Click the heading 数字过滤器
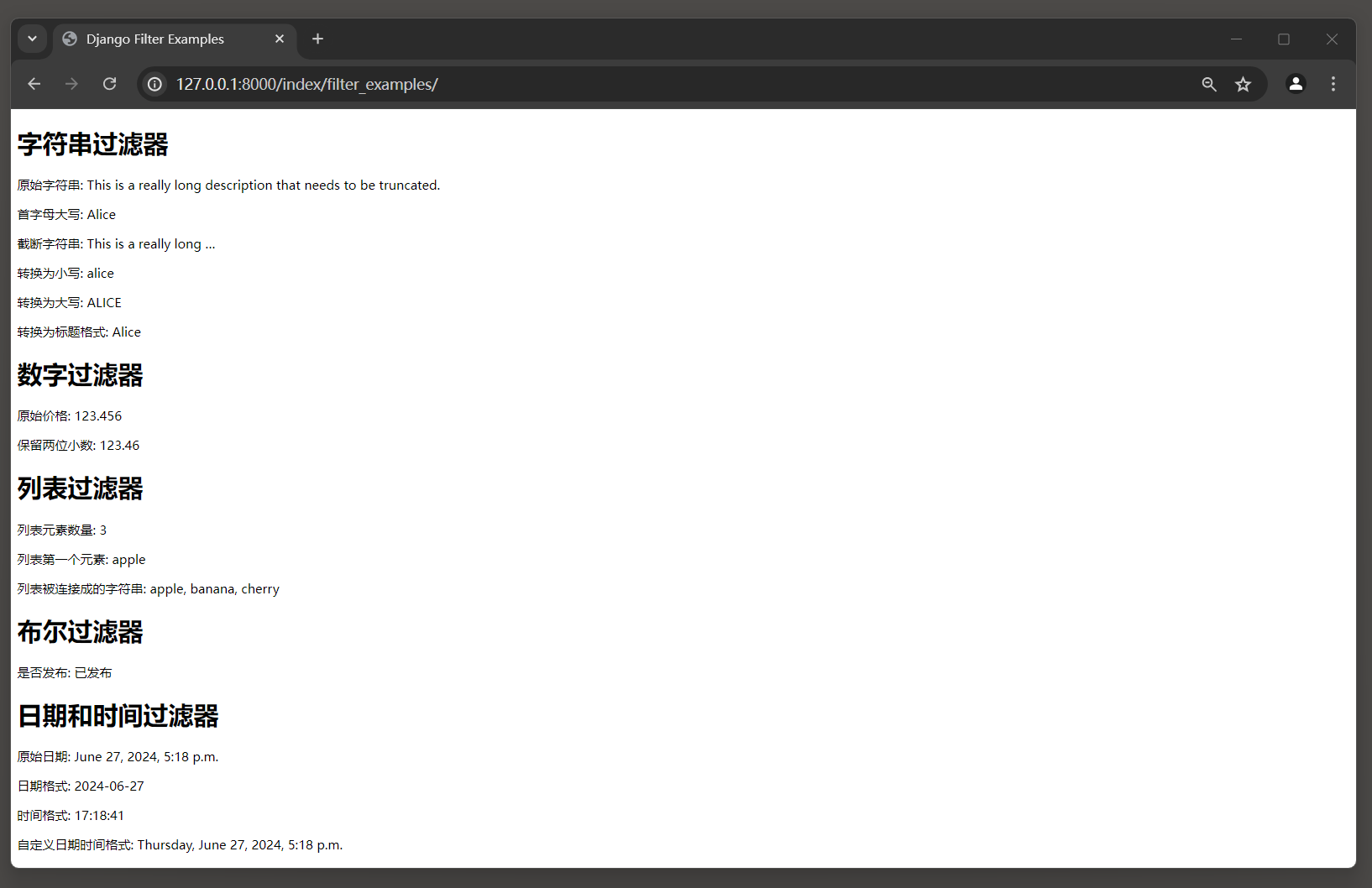Screen dimensions: 1372x888 click(x=81, y=375)
